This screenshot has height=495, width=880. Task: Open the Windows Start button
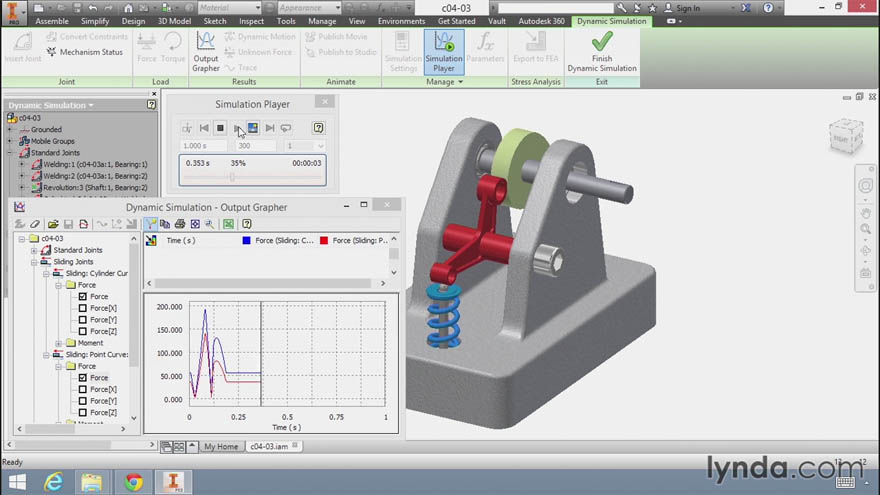(17, 482)
